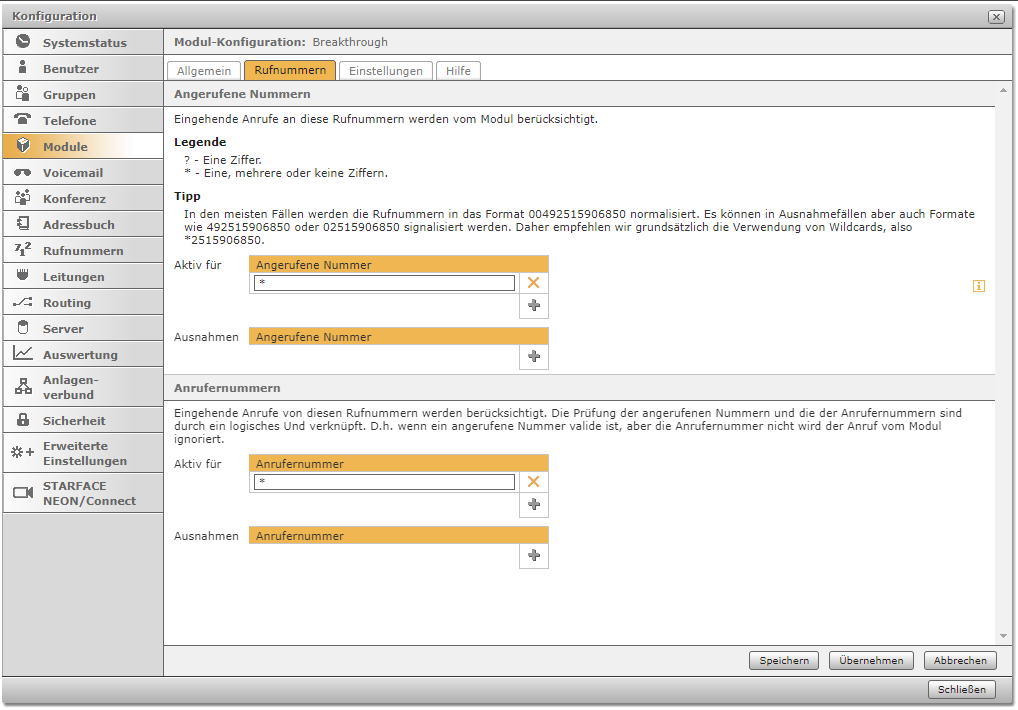Screen dimensions: 1018x710
Task: Add a new active Anrufernummer row
Action: [x=533, y=505]
